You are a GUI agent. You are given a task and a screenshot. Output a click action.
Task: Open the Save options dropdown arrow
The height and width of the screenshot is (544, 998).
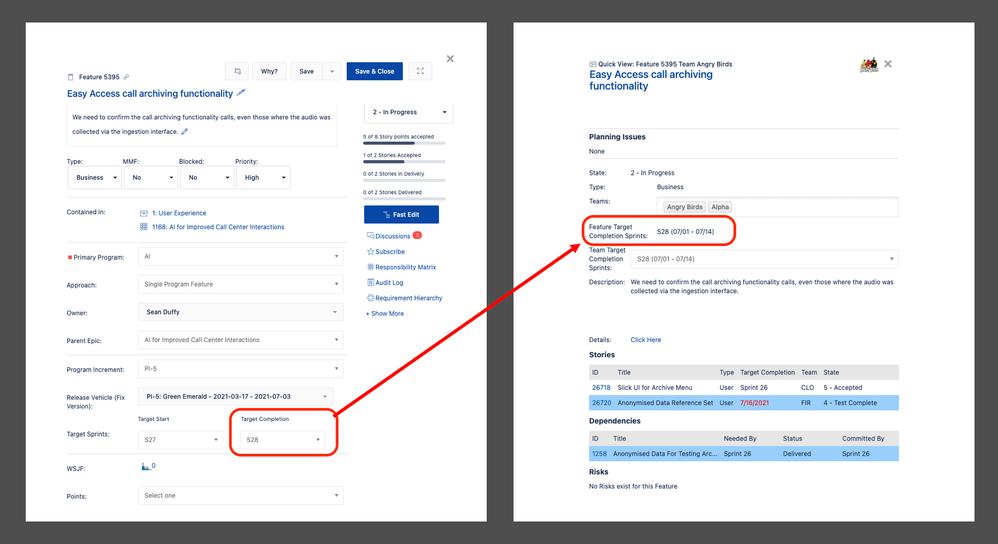click(332, 71)
